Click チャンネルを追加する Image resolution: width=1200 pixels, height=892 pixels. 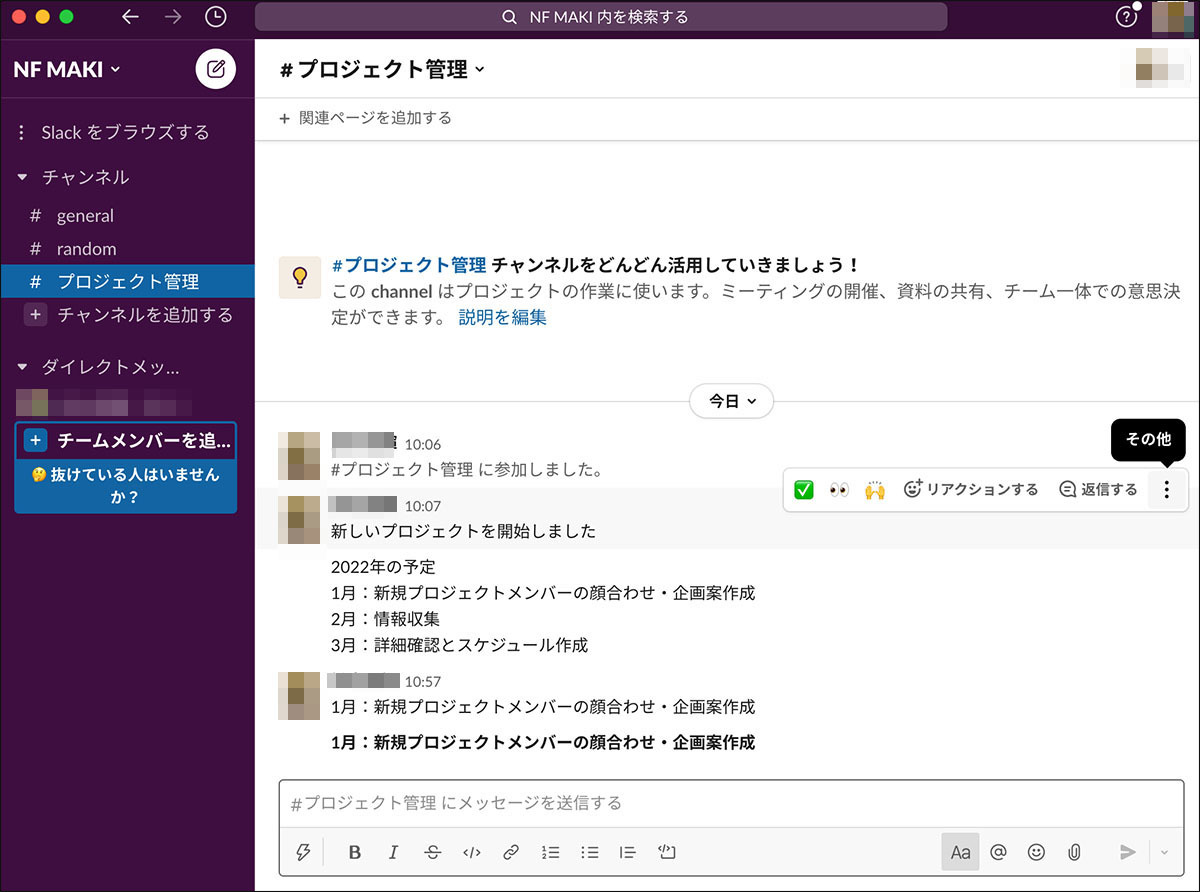(127, 315)
